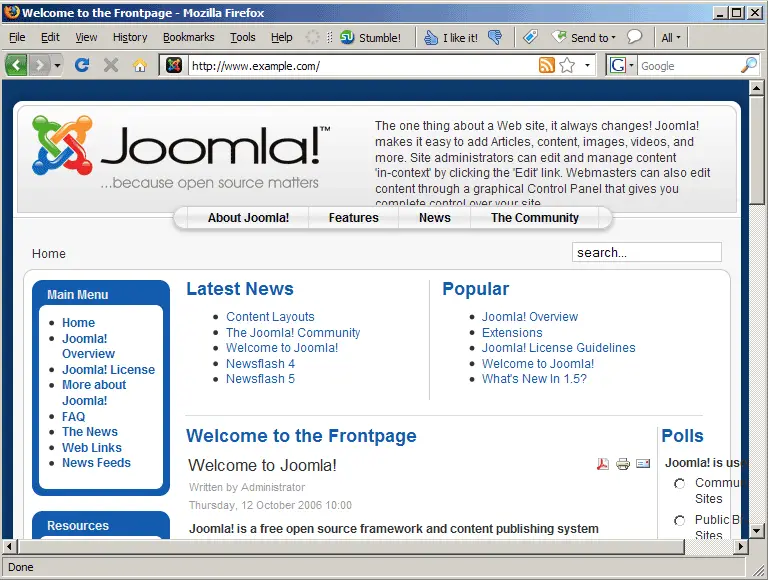Open the address bar URL history dropdown
This screenshot has width=768, height=580.
[x=587, y=65]
